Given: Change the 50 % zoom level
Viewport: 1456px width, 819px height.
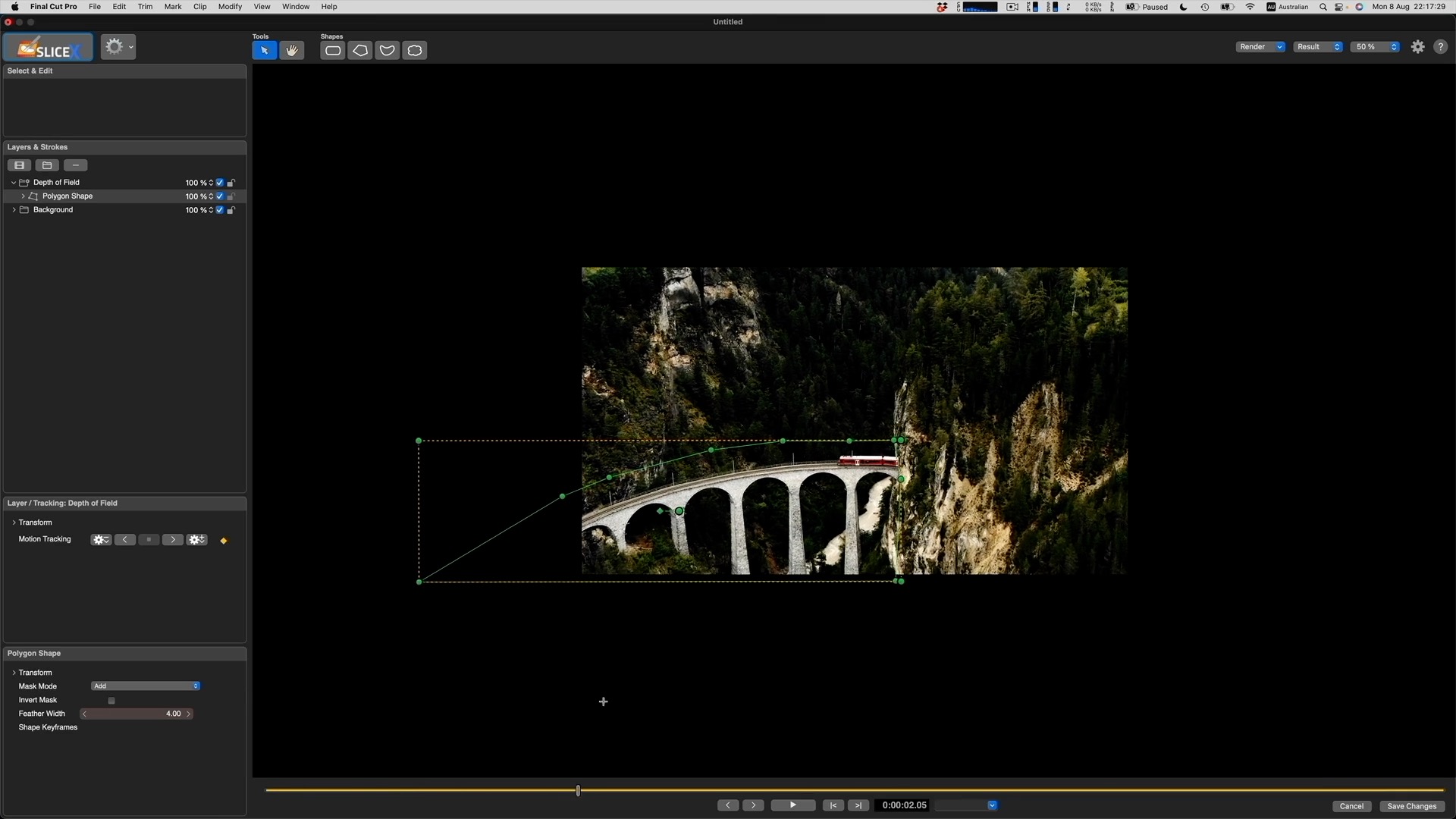Looking at the screenshot, I should pyautogui.click(x=1375, y=47).
